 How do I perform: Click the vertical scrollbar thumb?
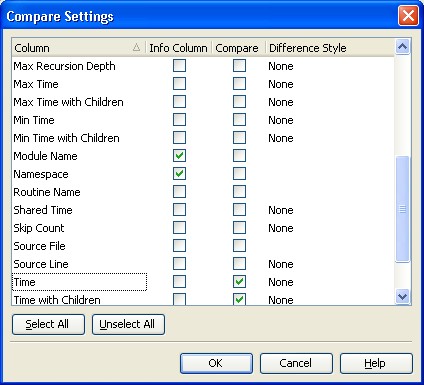click(x=402, y=209)
